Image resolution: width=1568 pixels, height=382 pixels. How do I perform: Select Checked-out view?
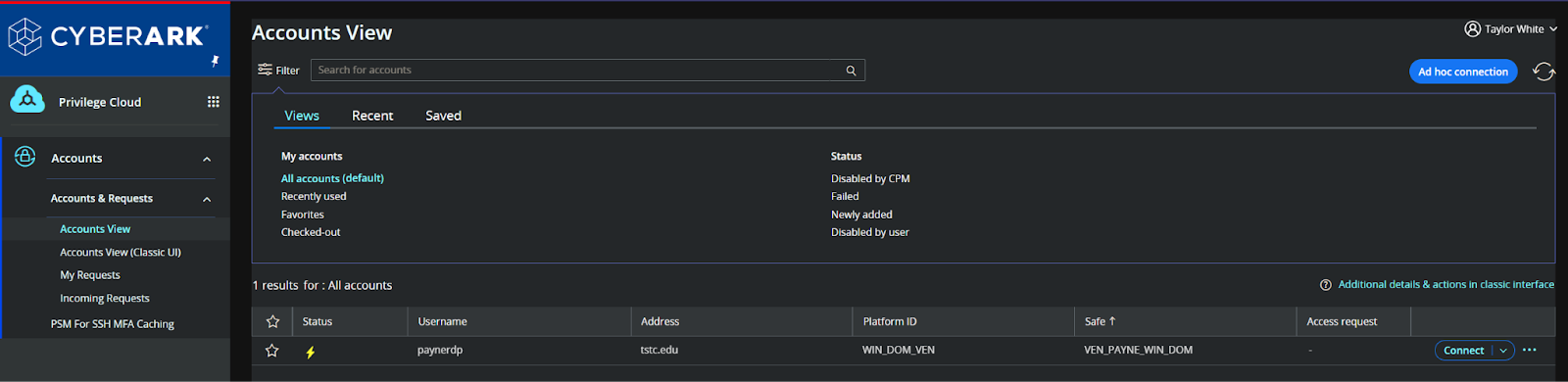(311, 232)
